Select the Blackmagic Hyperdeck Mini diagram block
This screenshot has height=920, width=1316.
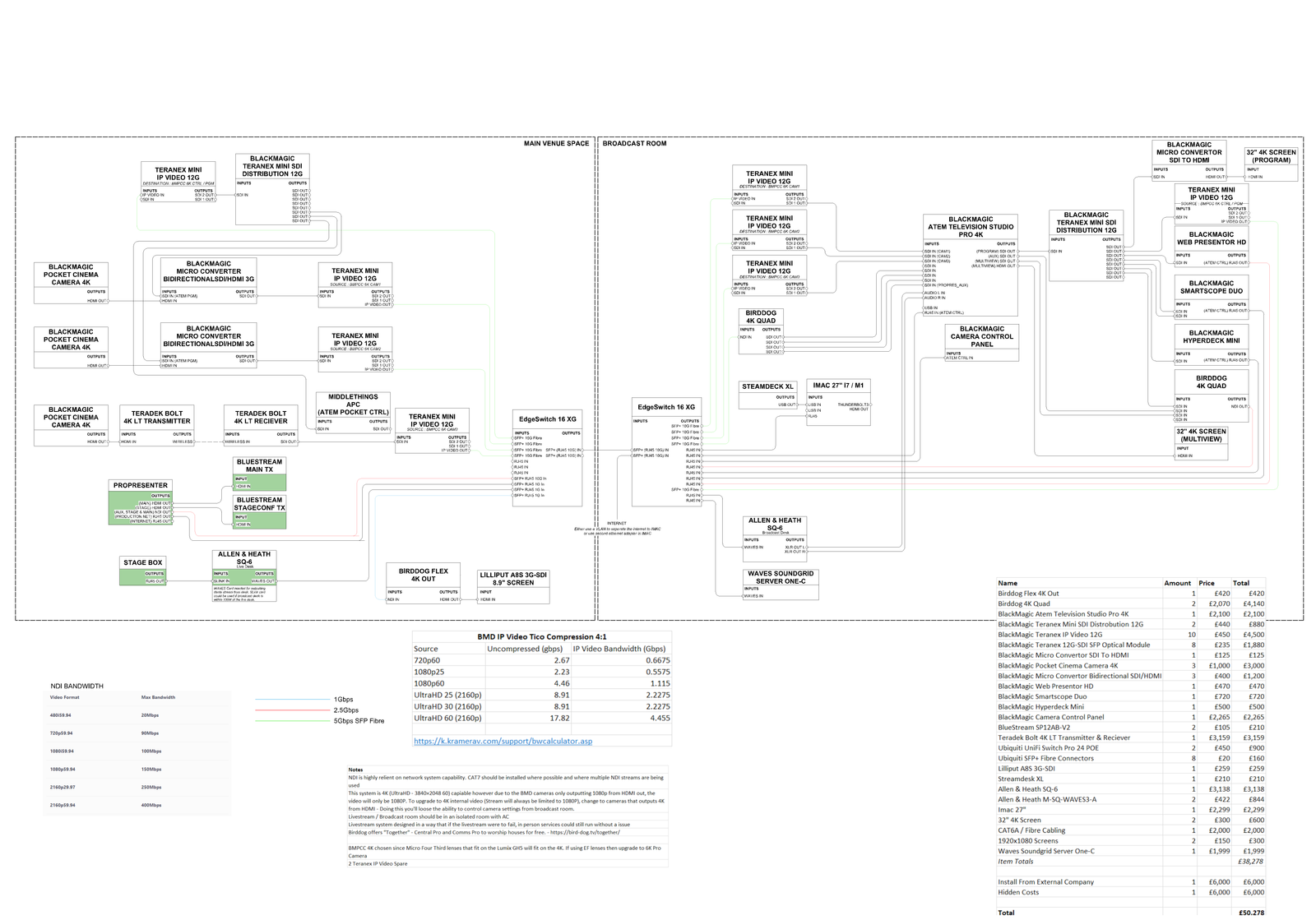(1212, 346)
